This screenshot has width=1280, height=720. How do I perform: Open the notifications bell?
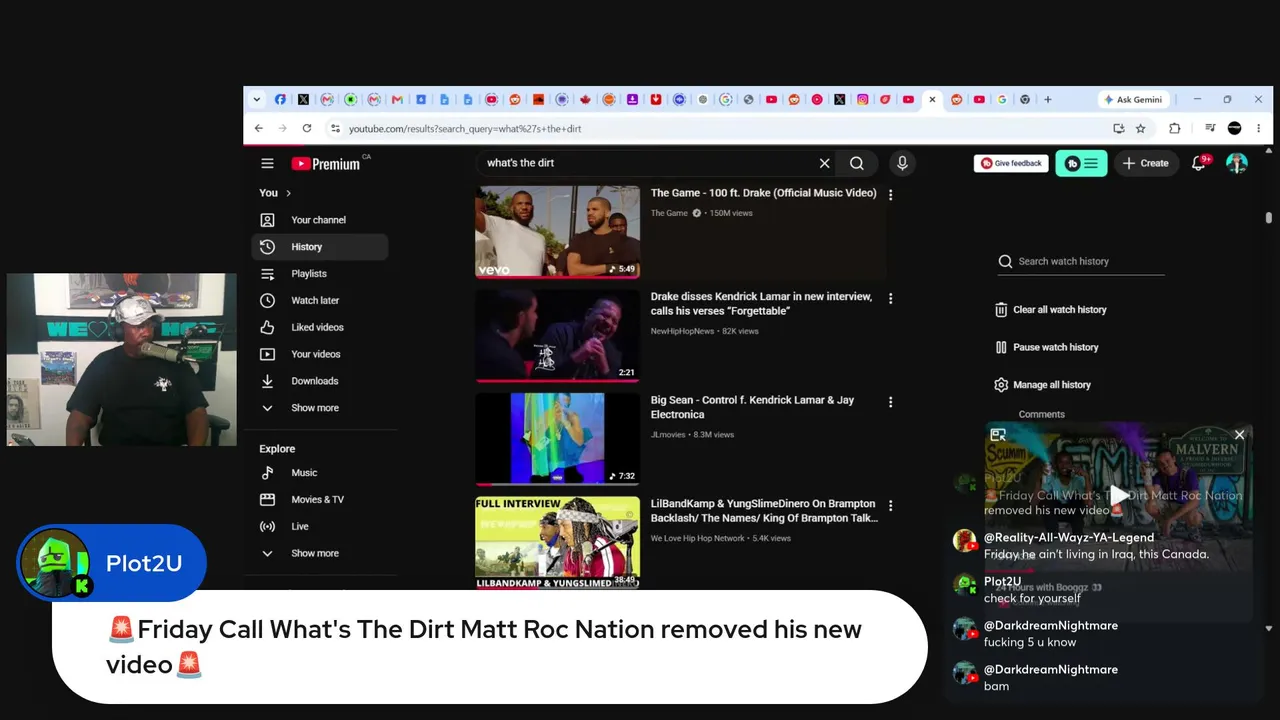click(1199, 163)
